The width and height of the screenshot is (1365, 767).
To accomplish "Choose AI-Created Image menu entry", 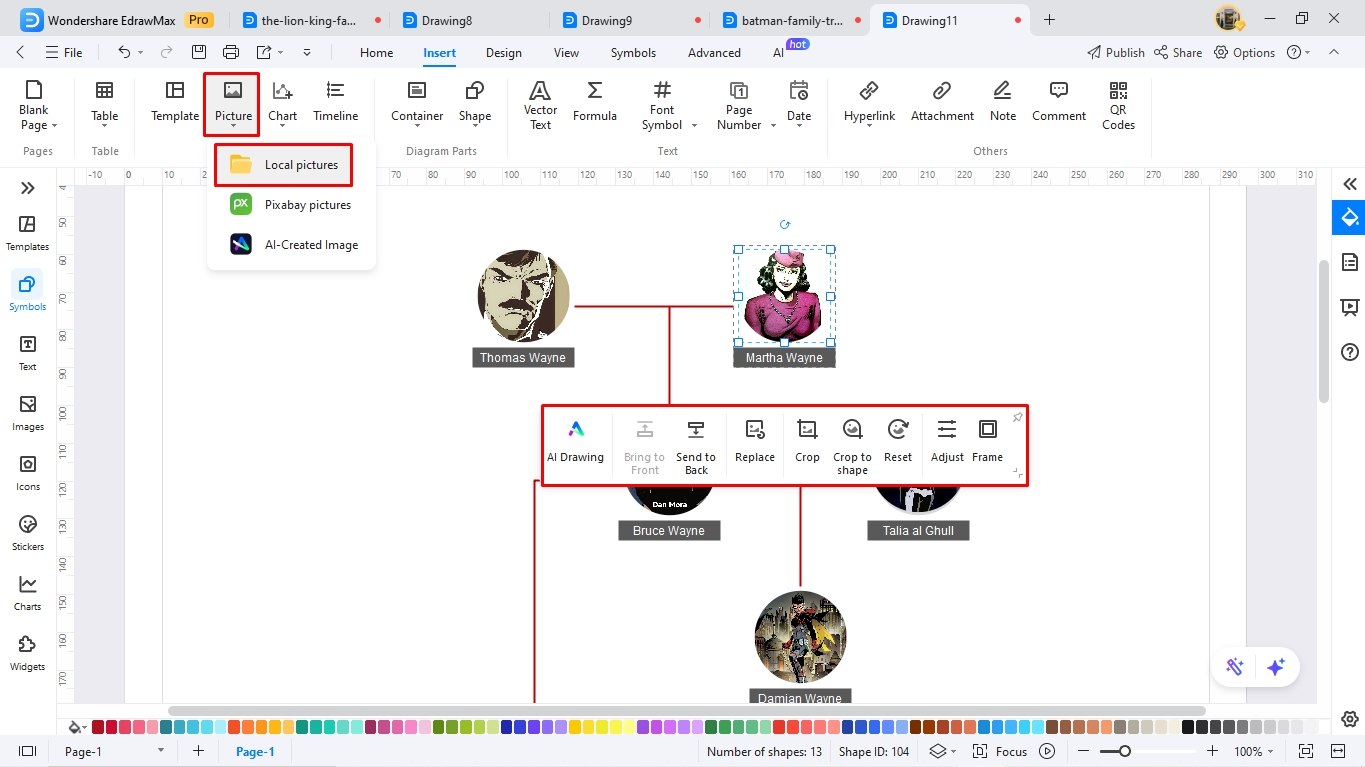I will click(x=291, y=244).
